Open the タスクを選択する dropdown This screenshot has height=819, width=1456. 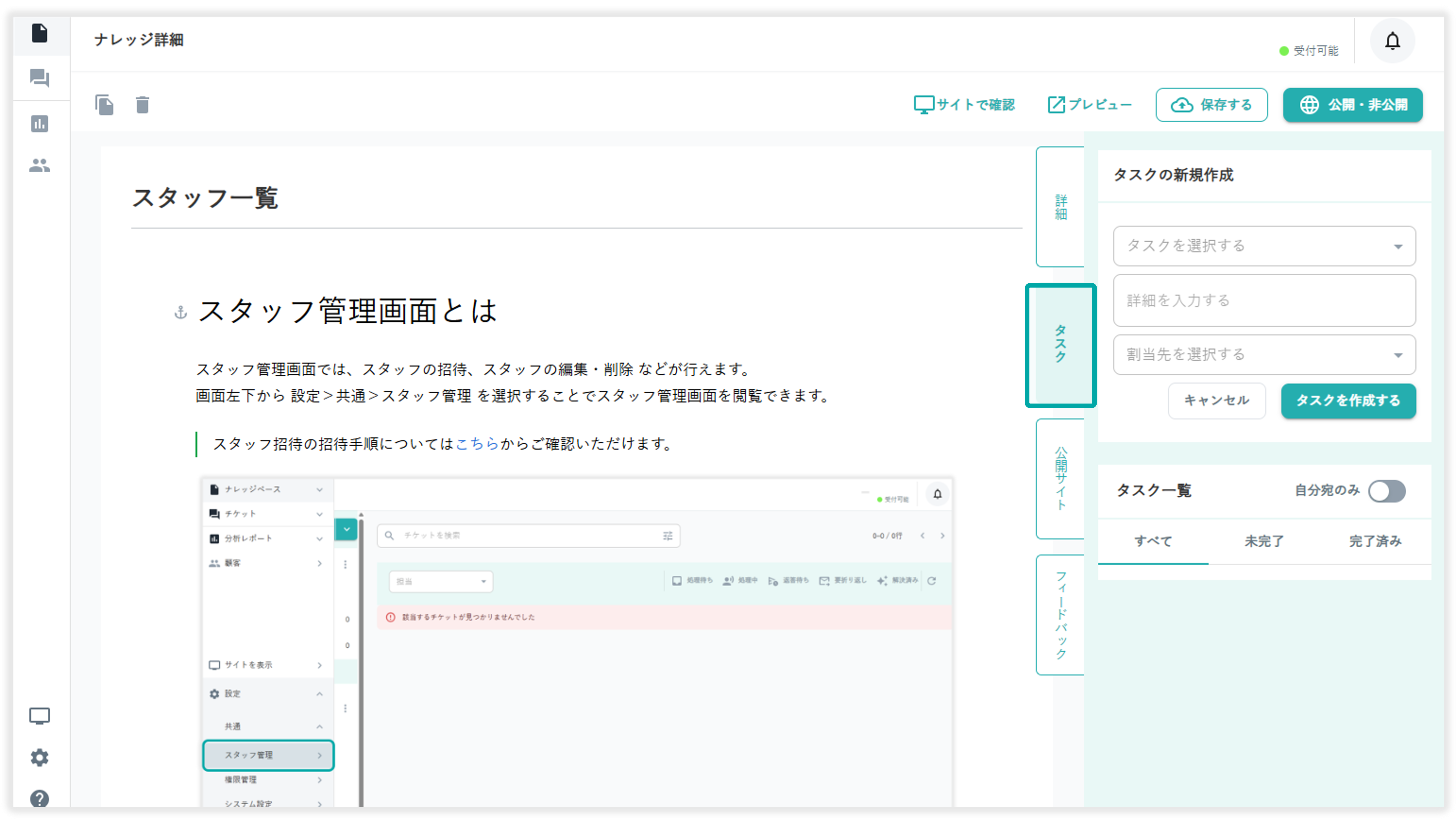coord(1264,246)
